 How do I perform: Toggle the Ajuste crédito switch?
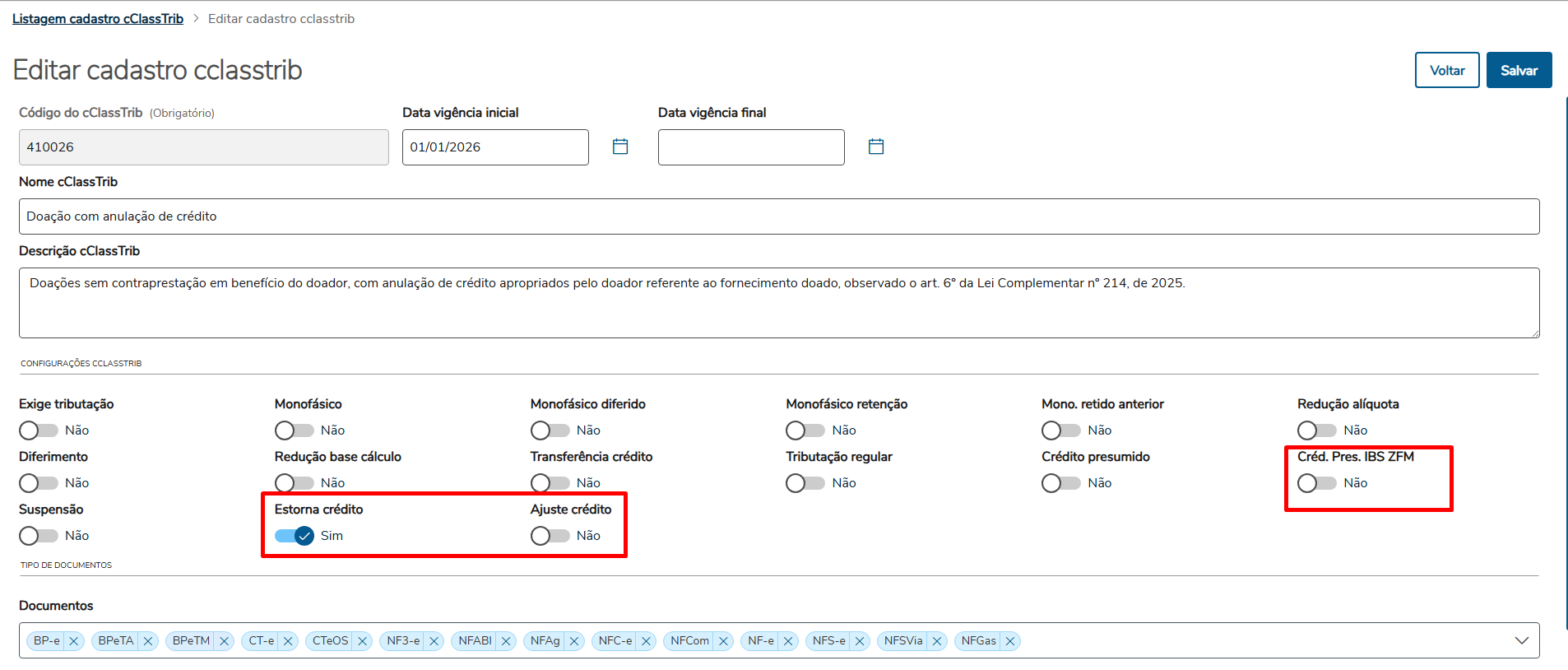pos(550,536)
